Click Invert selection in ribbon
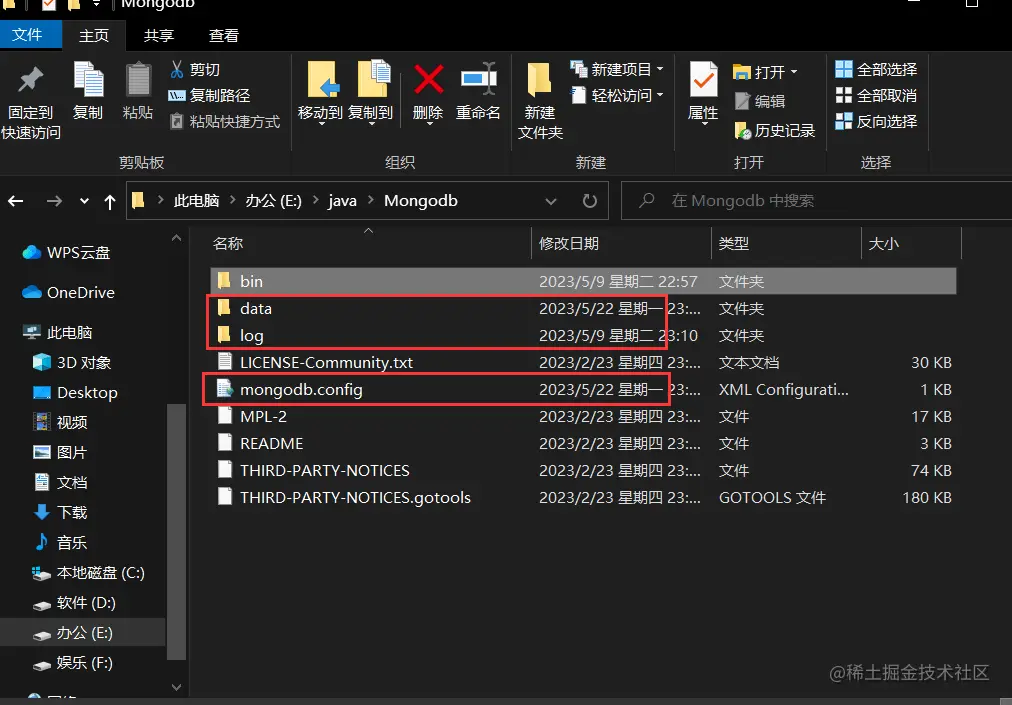Image resolution: width=1012 pixels, height=705 pixels. [876, 121]
